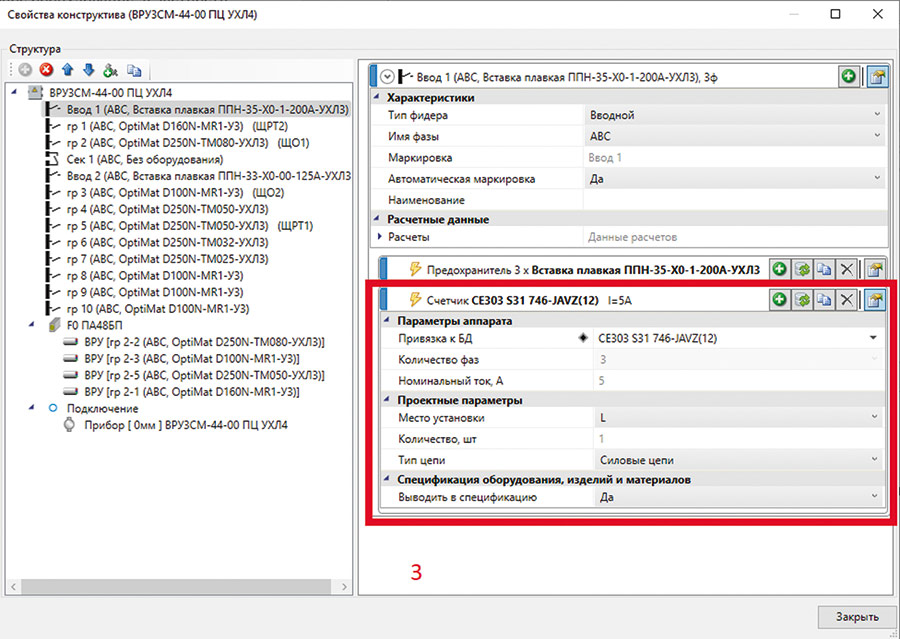This screenshot has height=639, width=900.
Task: Move selected item down with blue arrow
Action: [x=88, y=70]
